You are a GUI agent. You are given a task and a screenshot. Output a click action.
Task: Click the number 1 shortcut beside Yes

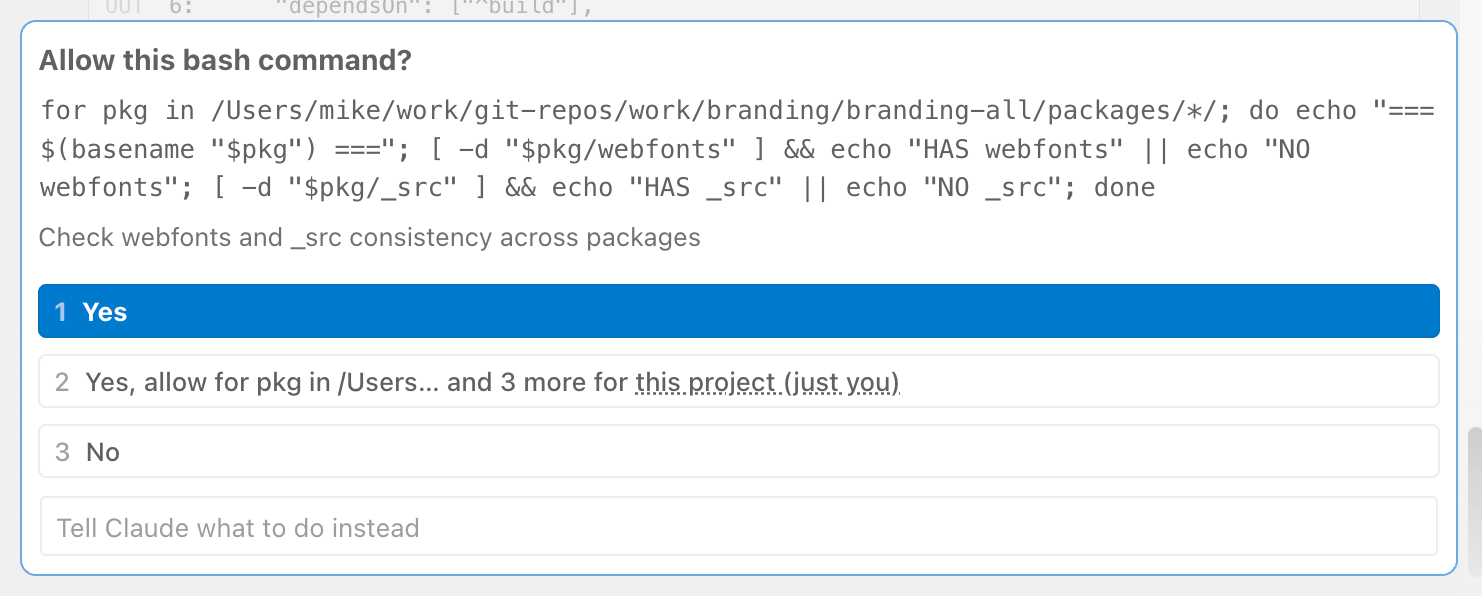(61, 312)
